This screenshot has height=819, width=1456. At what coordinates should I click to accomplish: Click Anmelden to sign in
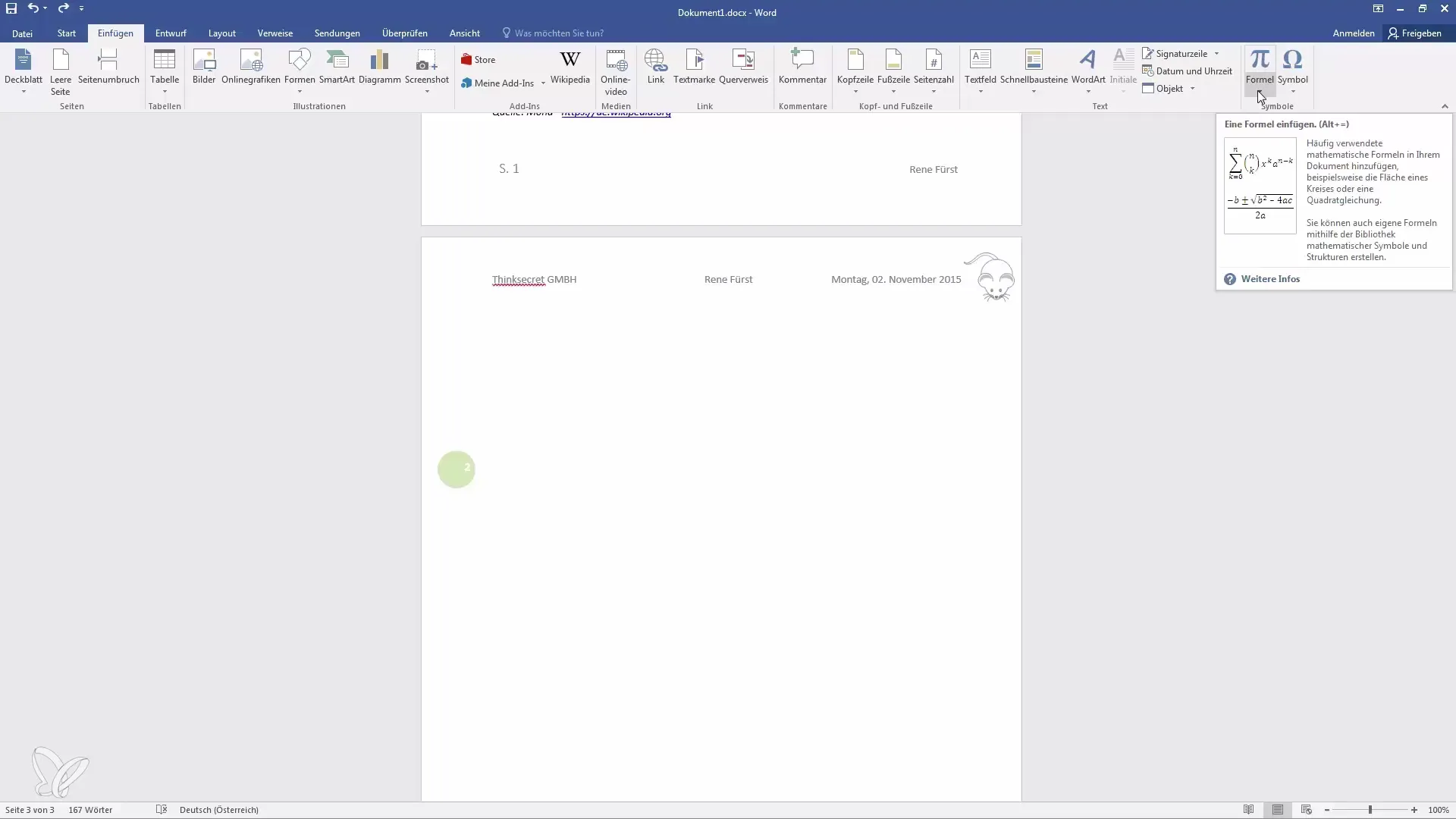(x=1354, y=33)
